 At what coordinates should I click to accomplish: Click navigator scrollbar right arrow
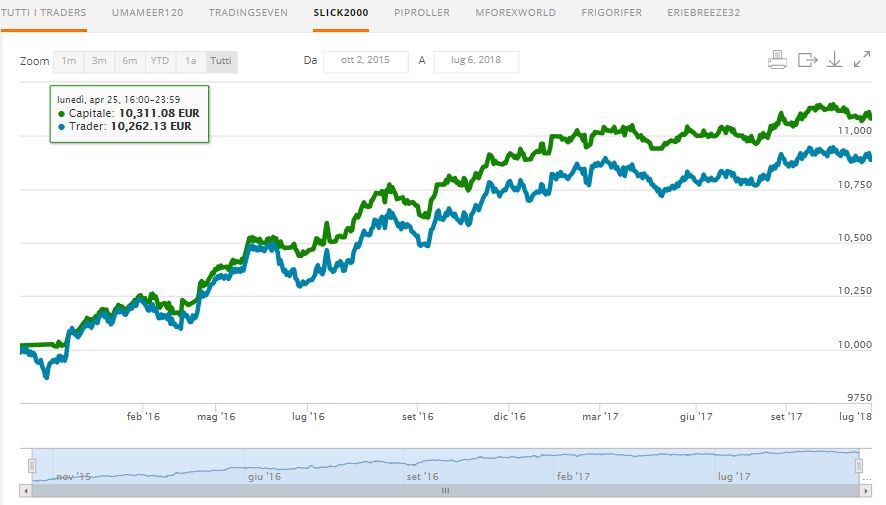[866, 490]
